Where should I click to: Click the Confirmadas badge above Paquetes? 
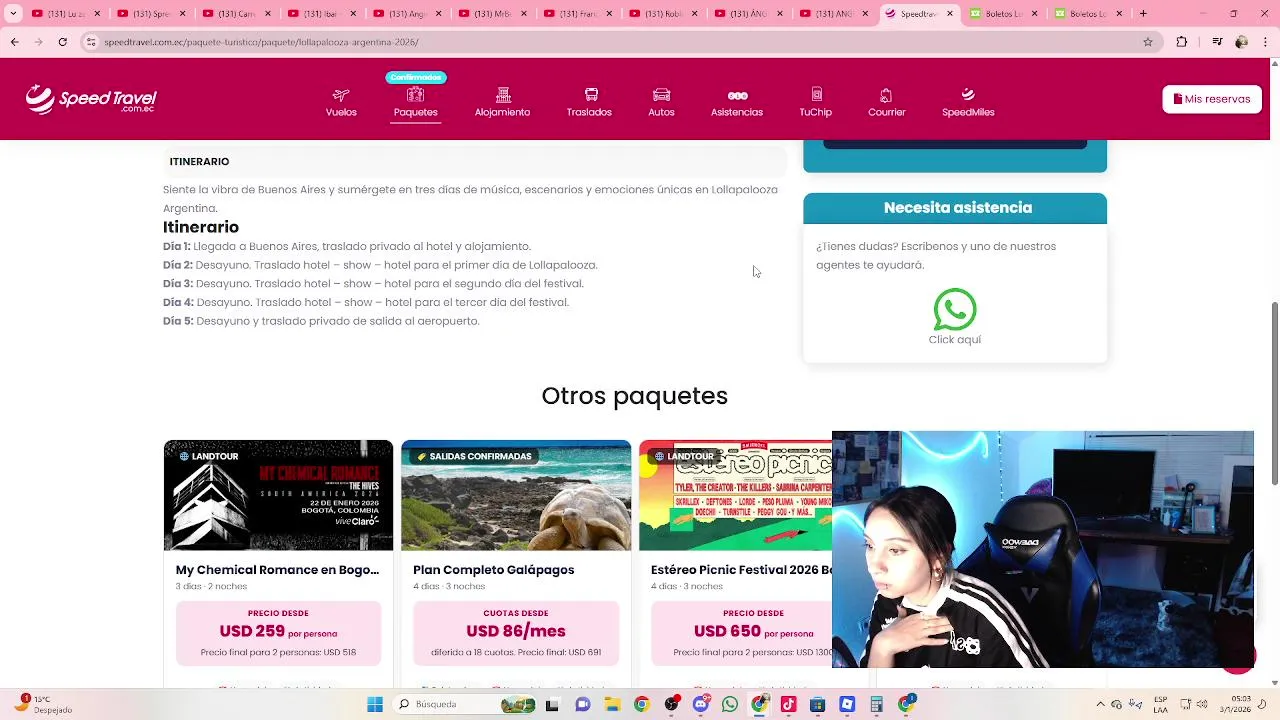pyautogui.click(x=416, y=77)
